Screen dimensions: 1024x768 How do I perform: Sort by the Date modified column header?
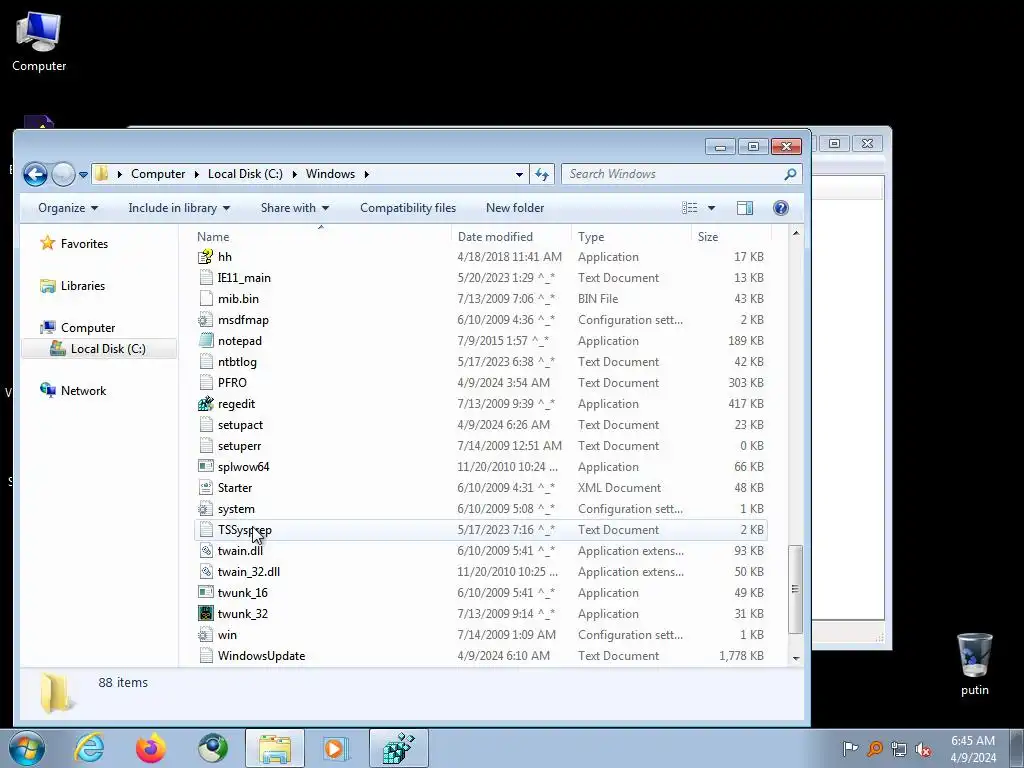(x=511, y=236)
